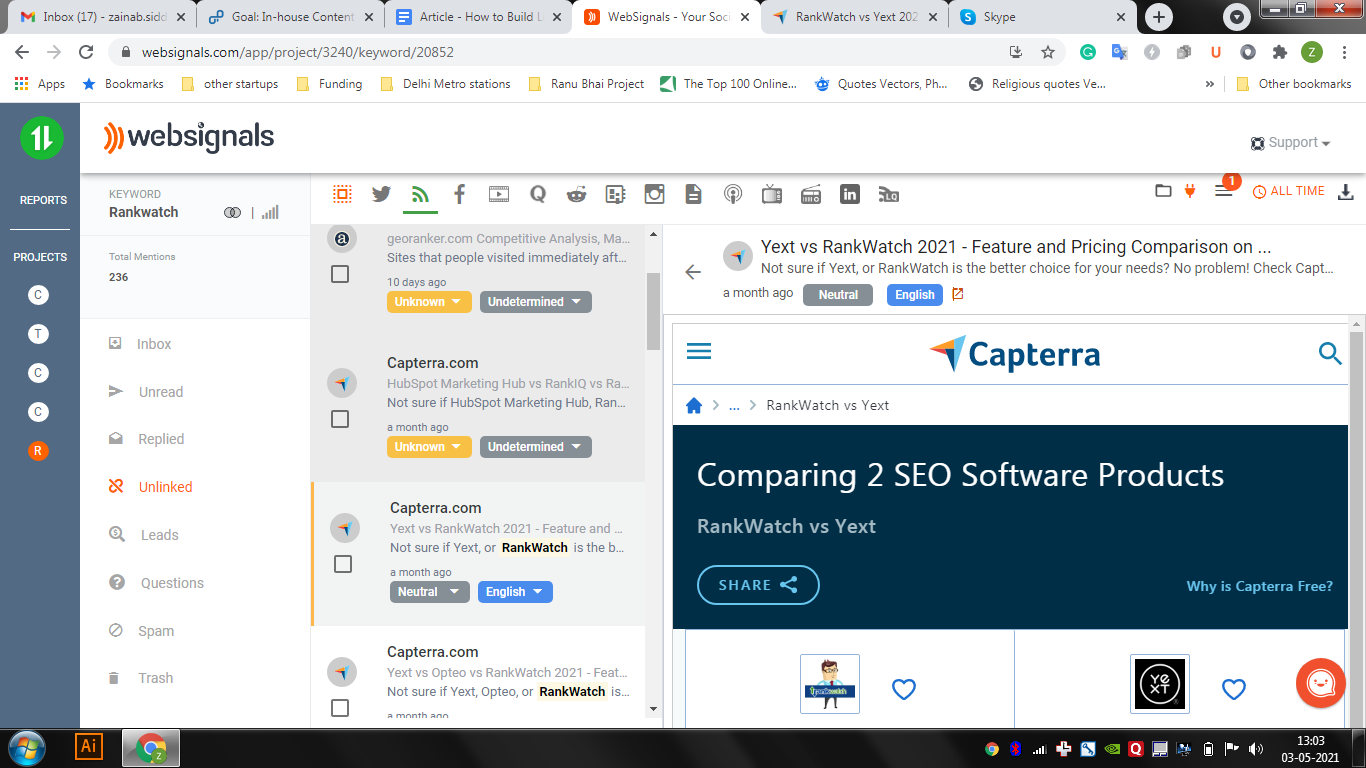The height and width of the screenshot is (768, 1366).
Task: Open Neutral sentiment dropdown in the mention list
Action: pos(429,592)
